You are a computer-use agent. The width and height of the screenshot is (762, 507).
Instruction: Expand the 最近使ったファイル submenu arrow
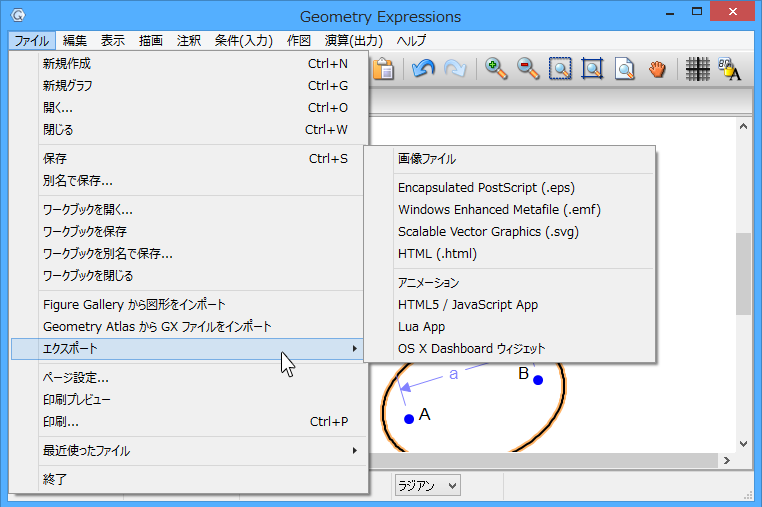pos(355,451)
